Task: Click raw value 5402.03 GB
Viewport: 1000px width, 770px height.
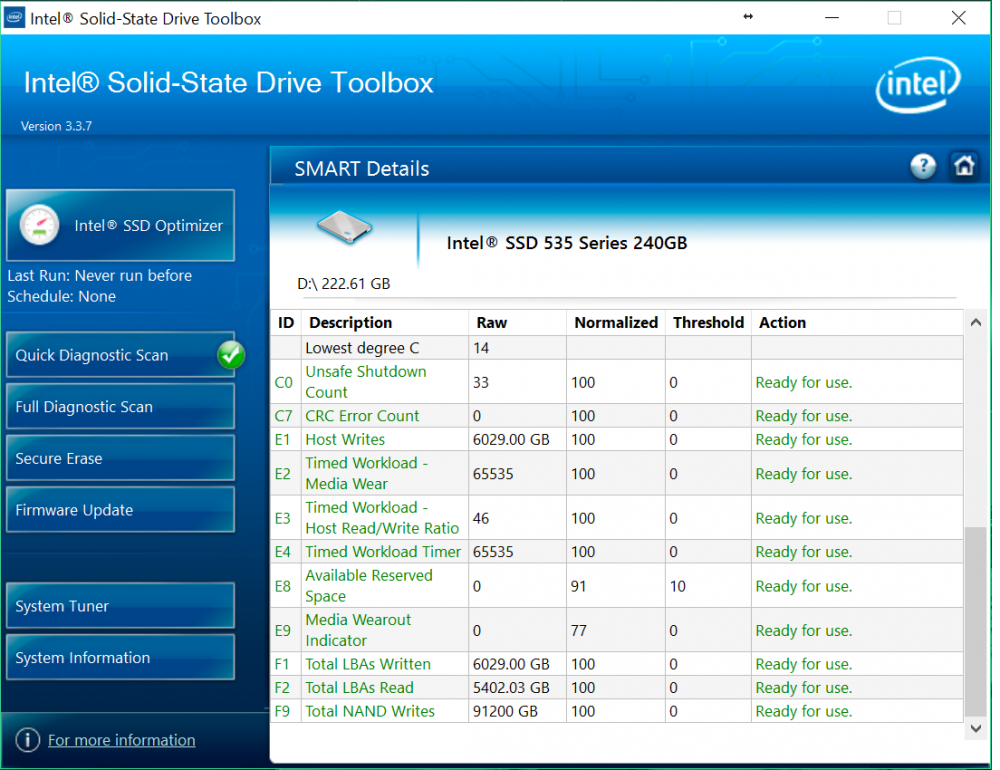Action: (511, 688)
